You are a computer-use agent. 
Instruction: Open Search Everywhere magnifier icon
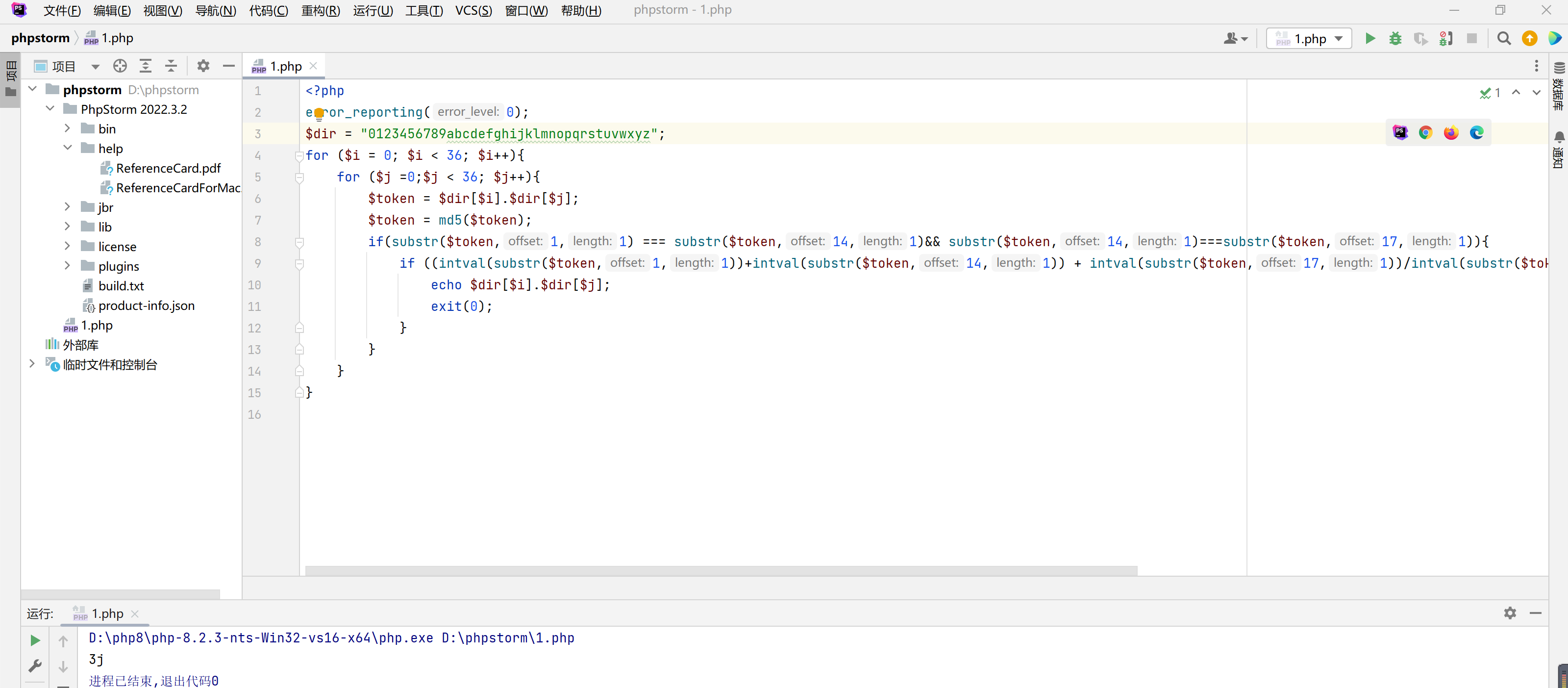(x=1503, y=39)
